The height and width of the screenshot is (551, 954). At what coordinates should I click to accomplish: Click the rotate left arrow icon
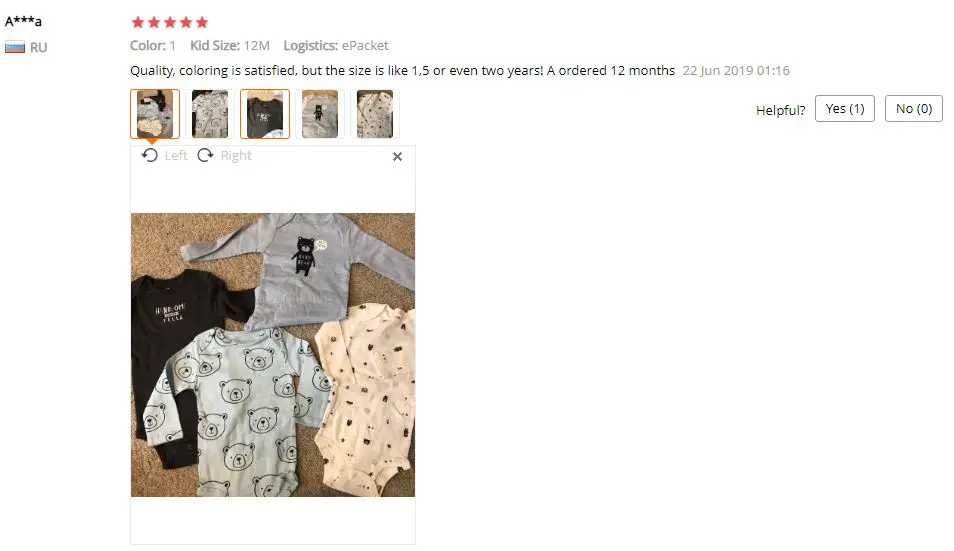click(150, 156)
